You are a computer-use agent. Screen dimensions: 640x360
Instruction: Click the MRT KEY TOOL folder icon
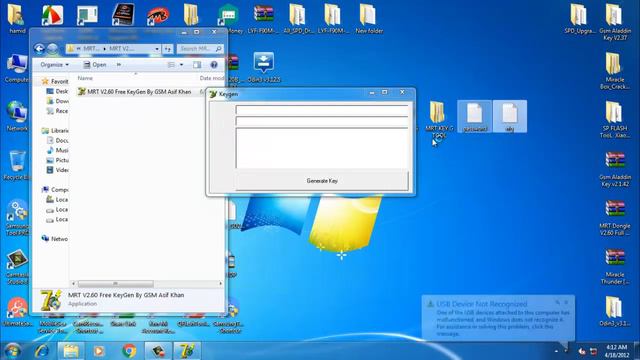(439, 118)
